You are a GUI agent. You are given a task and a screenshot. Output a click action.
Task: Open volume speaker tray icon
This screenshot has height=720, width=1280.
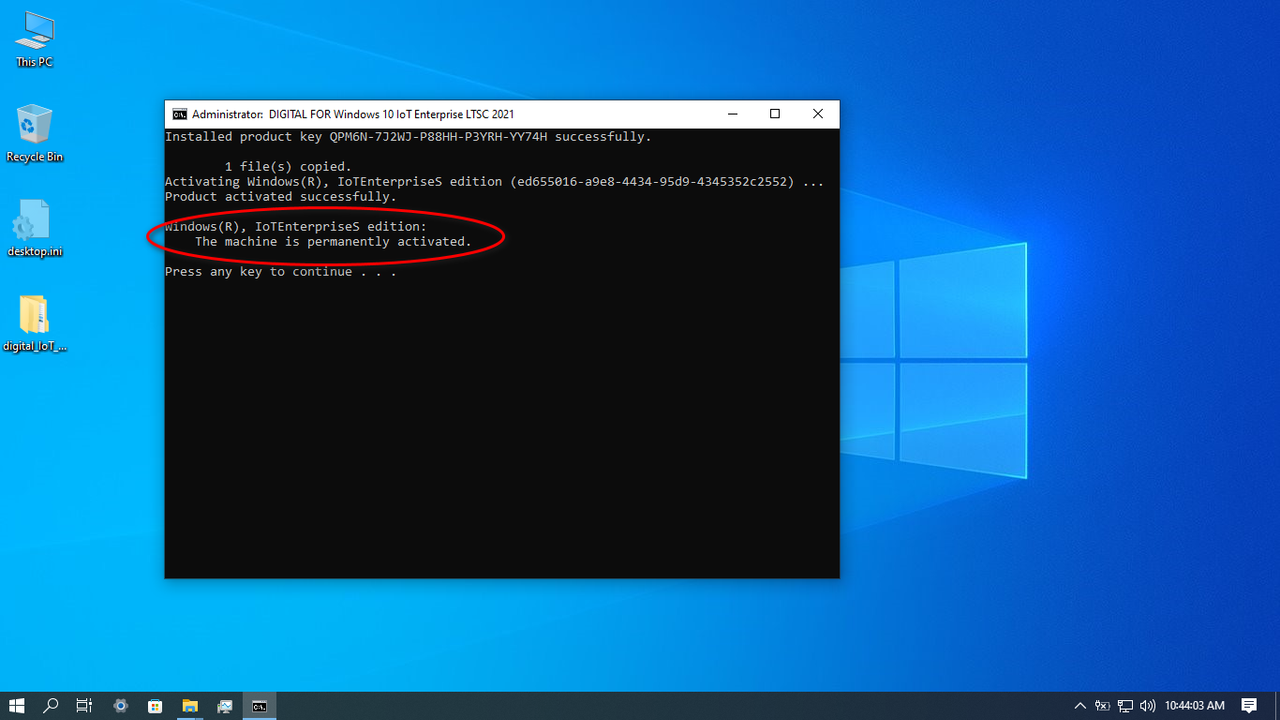point(1147,706)
